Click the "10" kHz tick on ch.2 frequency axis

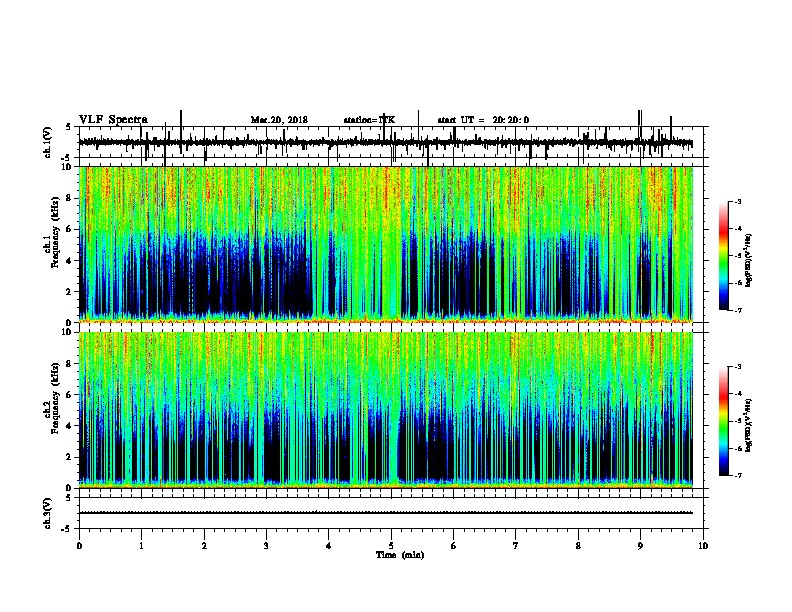[x=68, y=332]
